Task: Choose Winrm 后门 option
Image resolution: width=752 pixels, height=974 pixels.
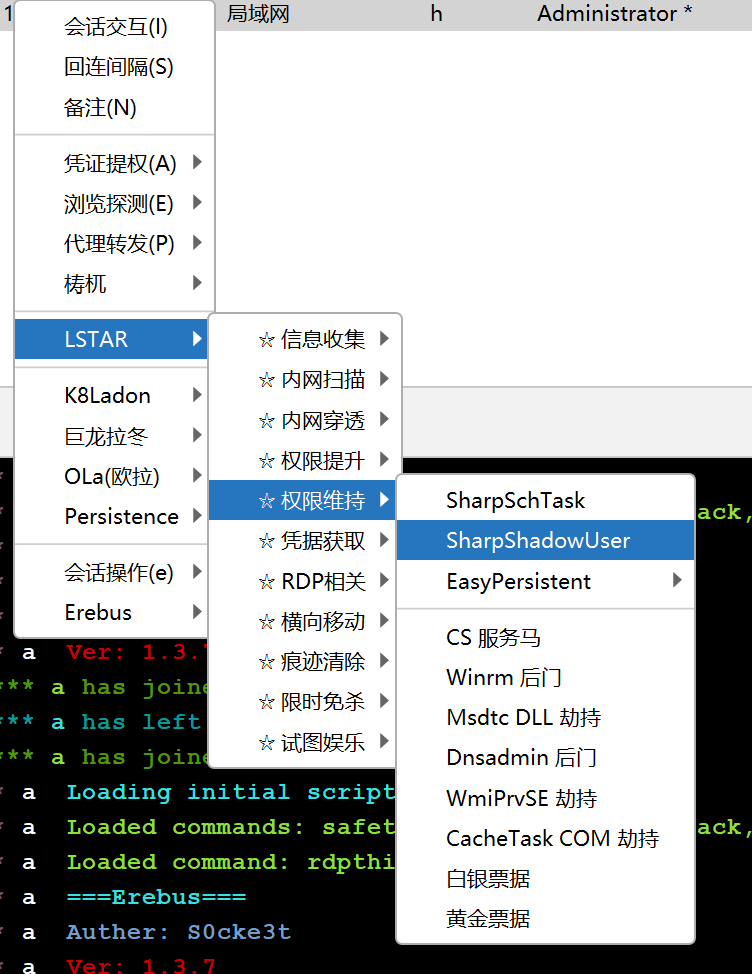Action: pos(545,677)
